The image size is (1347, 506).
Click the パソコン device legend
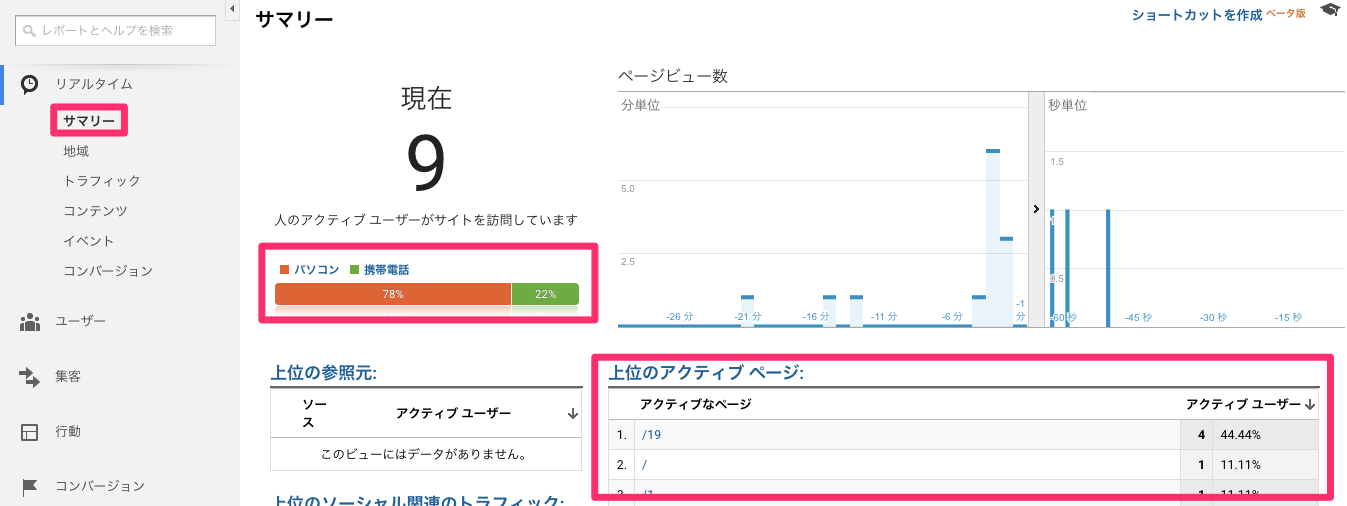coord(310,270)
